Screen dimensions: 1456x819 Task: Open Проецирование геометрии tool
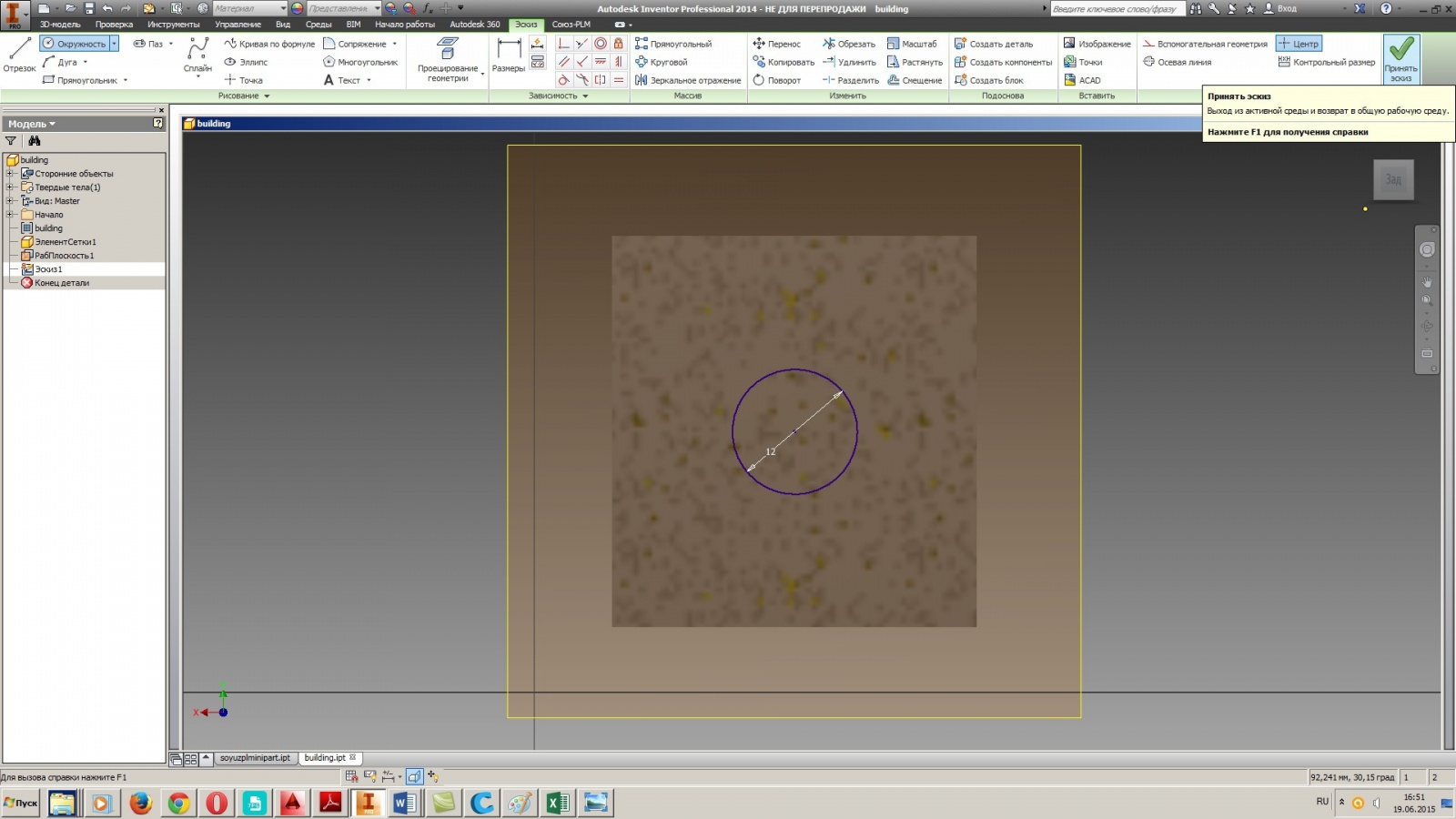[448, 60]
